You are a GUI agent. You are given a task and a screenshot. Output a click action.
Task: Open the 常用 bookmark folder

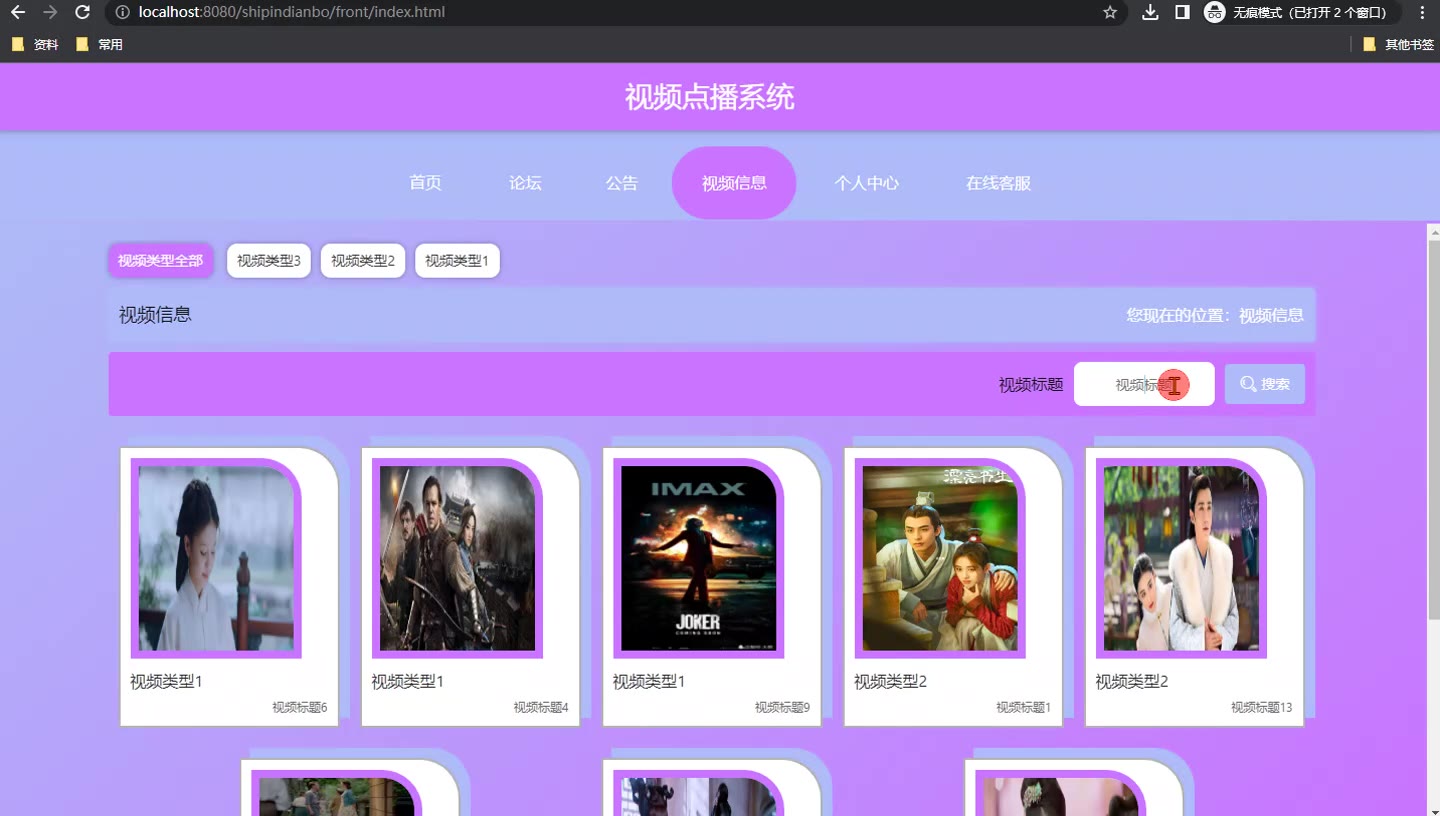(x=99, y=44)
